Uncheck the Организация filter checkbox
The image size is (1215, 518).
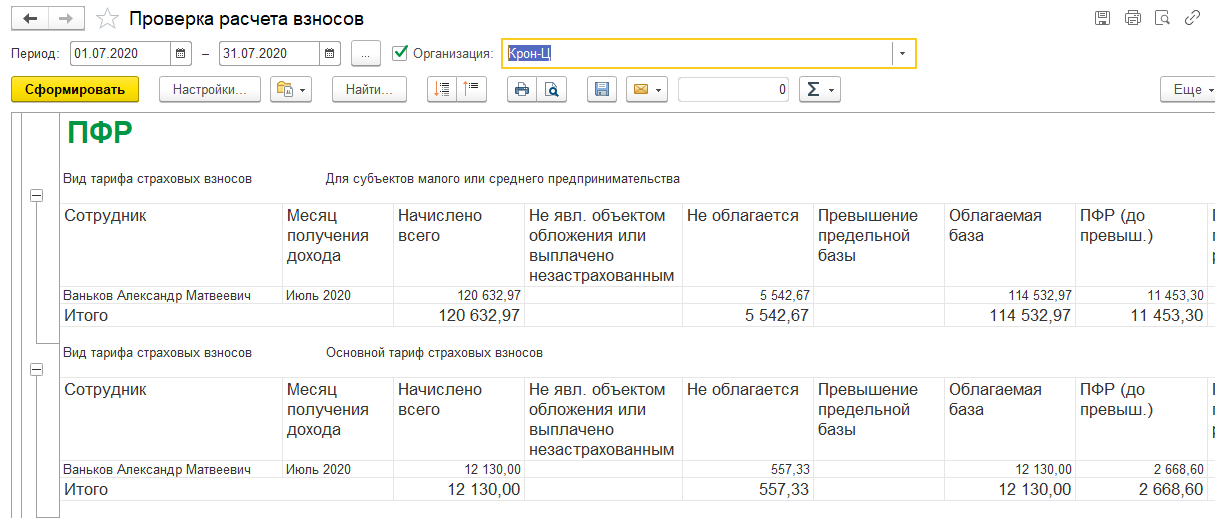(401, 52)
